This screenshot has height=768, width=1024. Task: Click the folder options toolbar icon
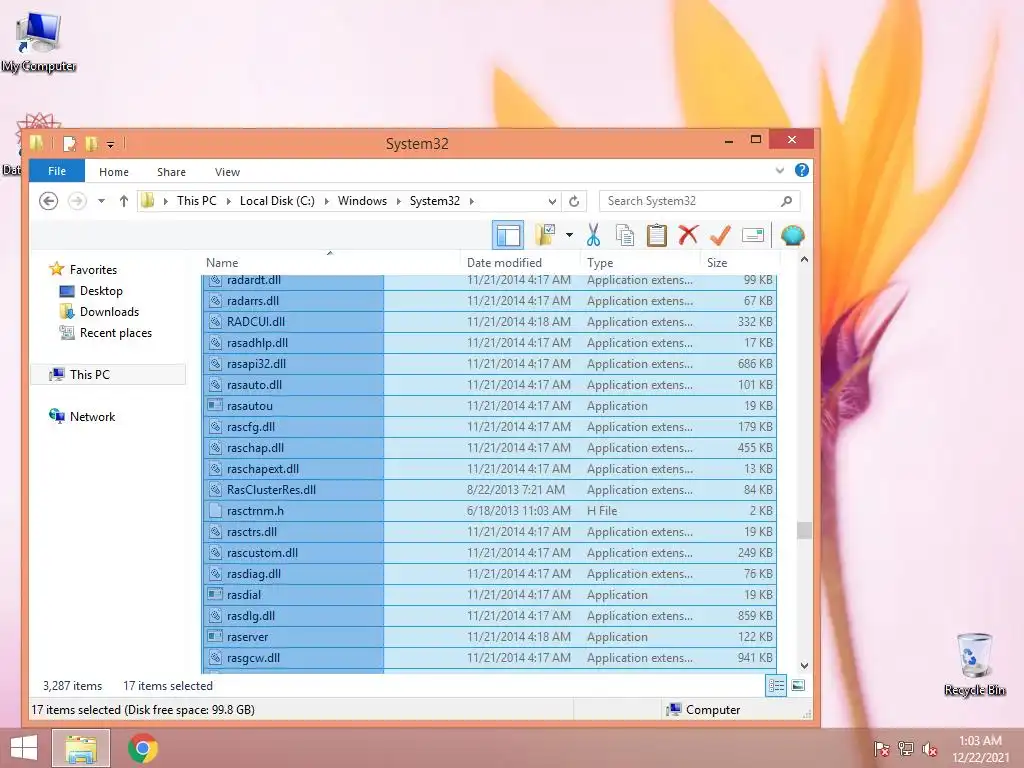[545, 235]
